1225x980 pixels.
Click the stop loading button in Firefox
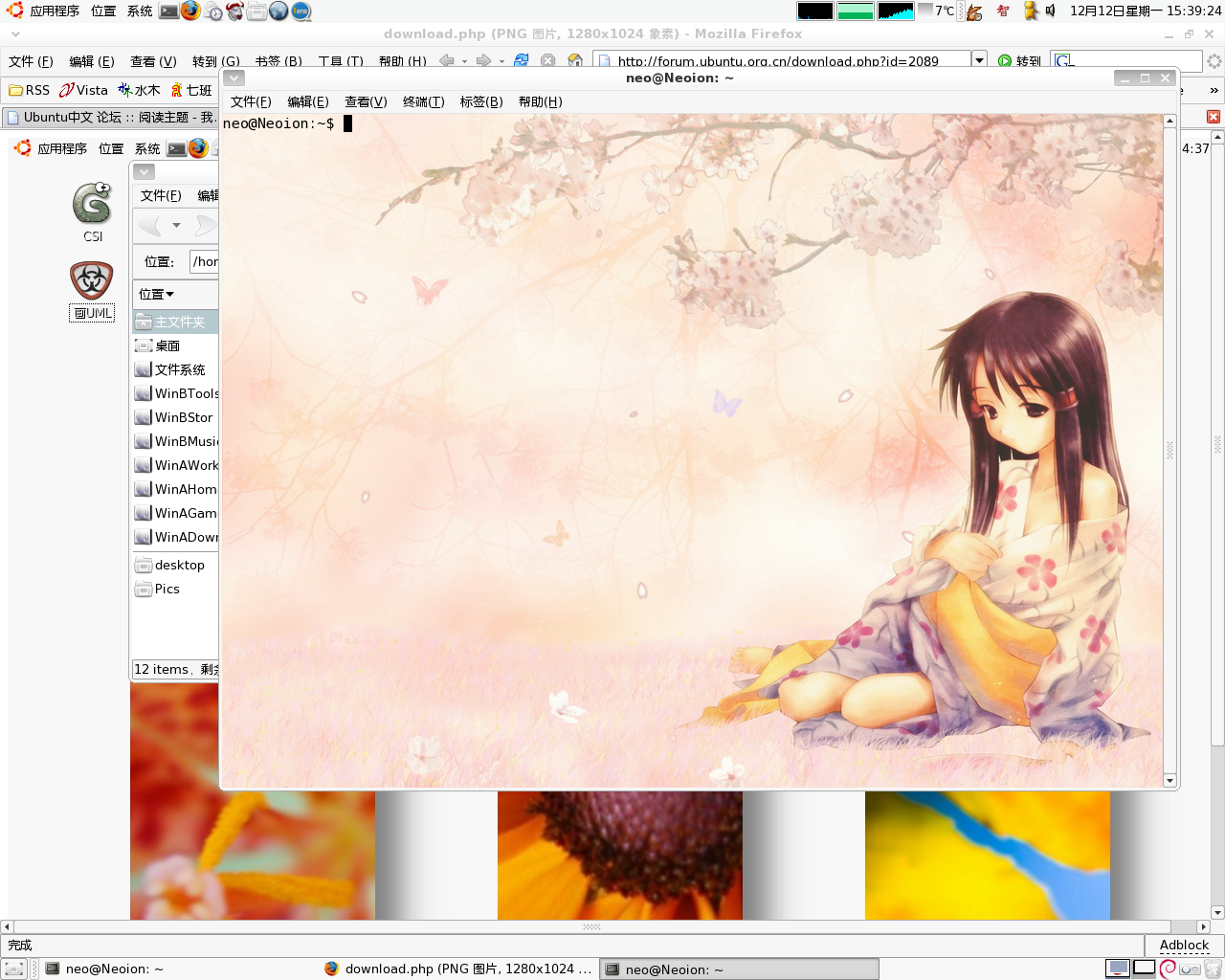[547, 60]
